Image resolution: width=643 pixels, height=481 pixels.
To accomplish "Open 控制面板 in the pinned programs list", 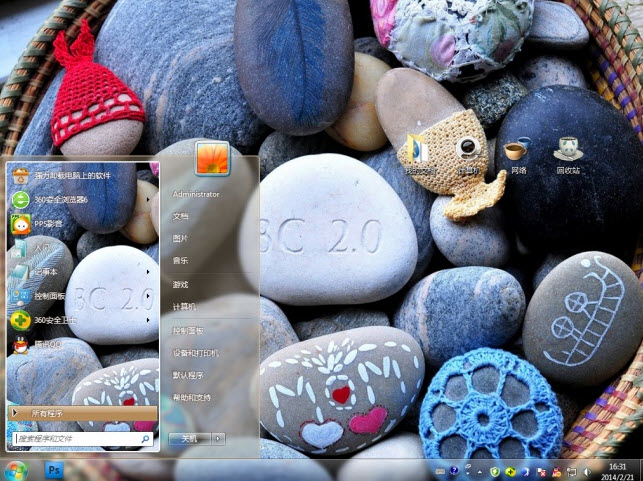I will [x=82, y=296].
